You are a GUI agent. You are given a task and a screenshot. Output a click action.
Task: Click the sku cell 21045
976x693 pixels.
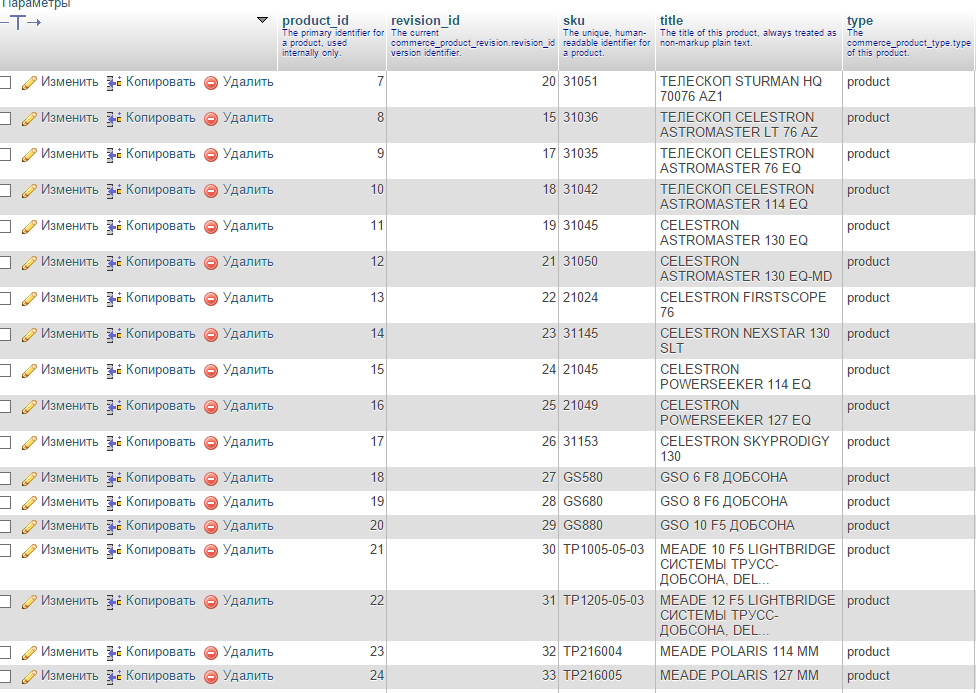(x=580, y=370)
